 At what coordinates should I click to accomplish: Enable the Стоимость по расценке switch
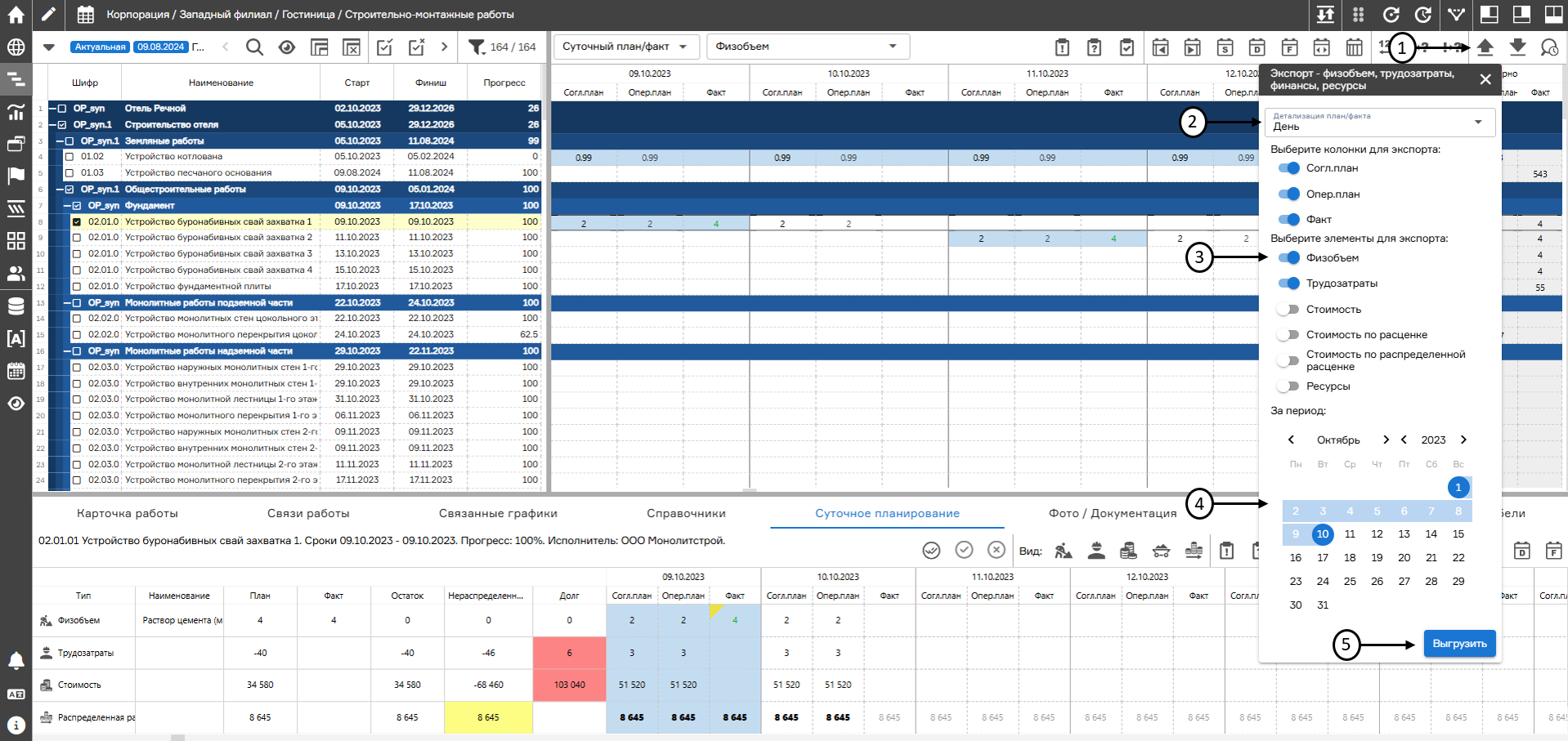1289,335
